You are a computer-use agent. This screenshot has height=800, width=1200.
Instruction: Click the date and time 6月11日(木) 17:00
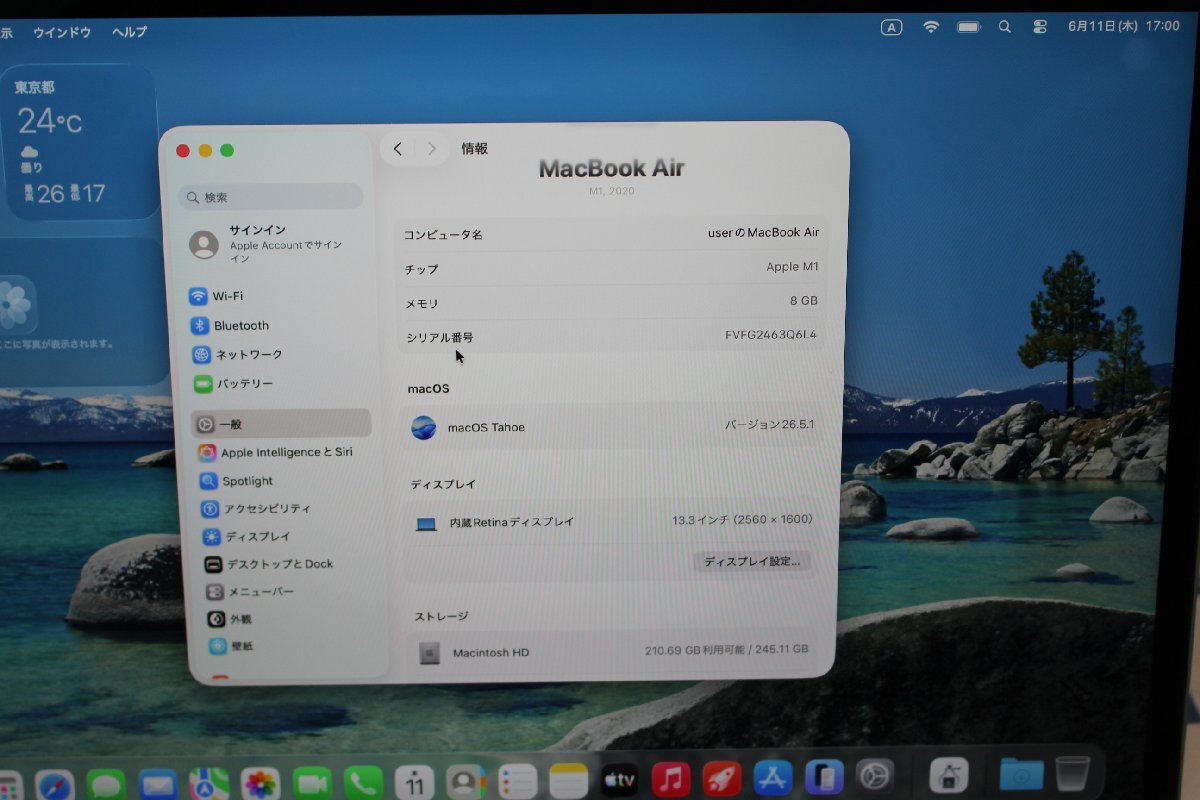click(x=1124, y=26)
